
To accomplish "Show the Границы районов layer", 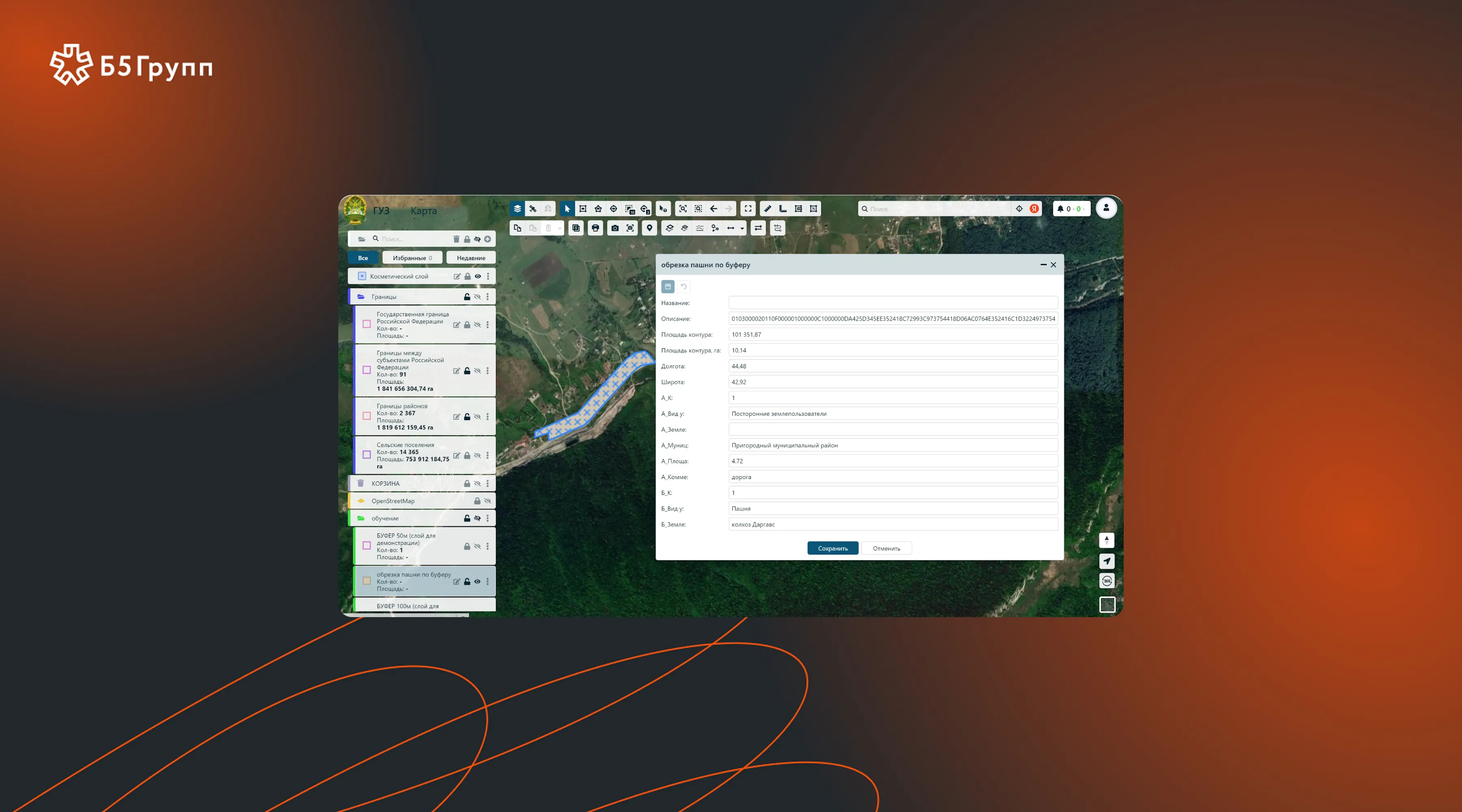I will (477, 417).
